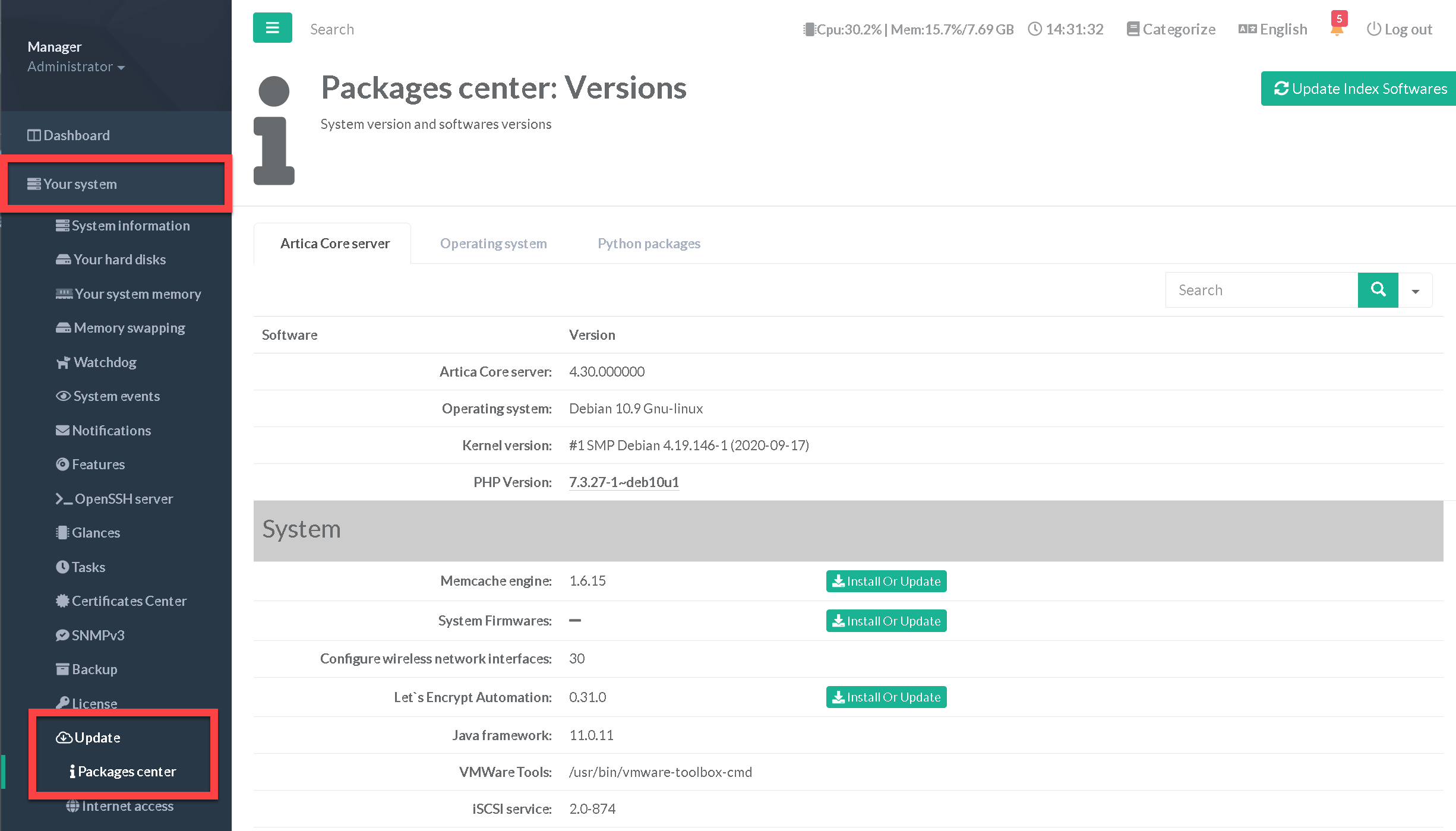Screen dimensions: 1456x831
Task: Click Install Or Update for Memcache engine
Action: (x=886, y=582)
